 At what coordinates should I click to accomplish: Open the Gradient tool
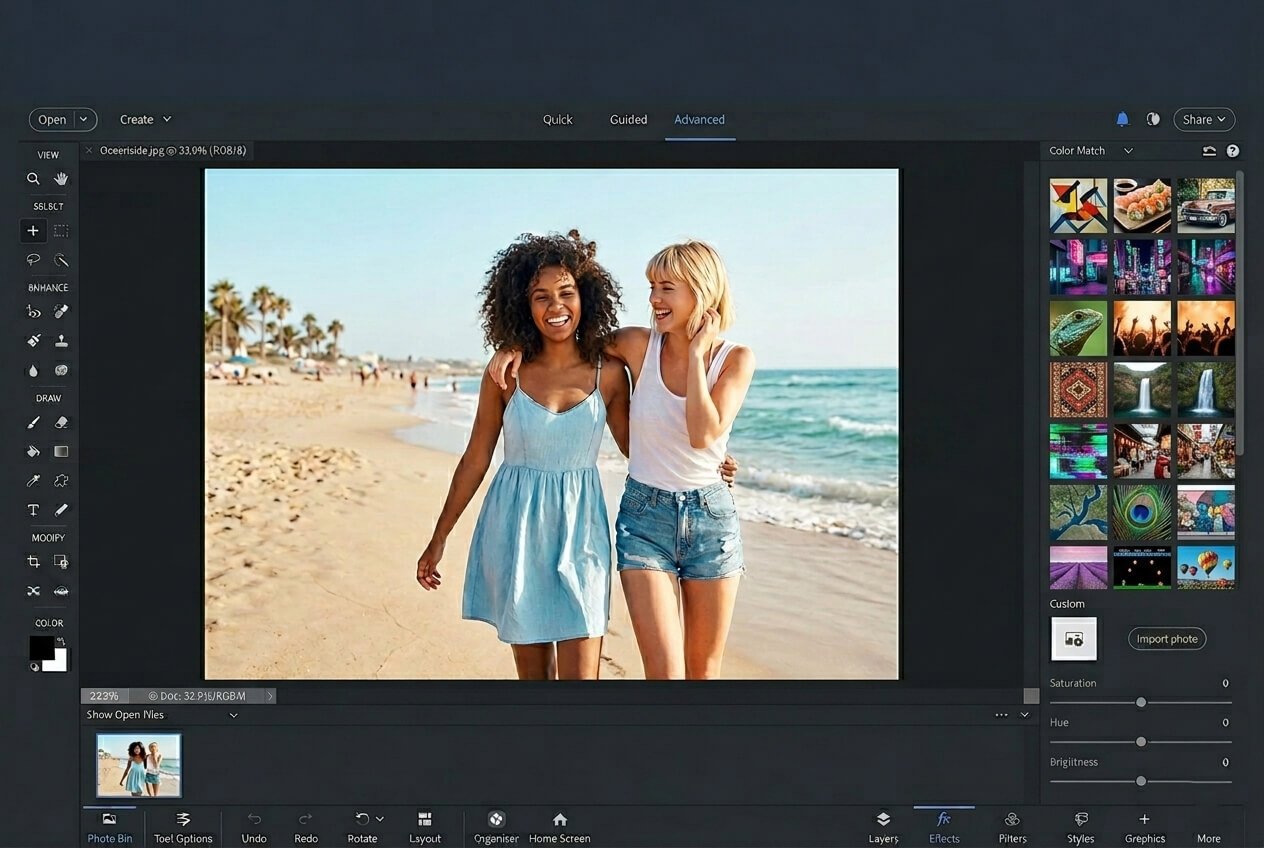tap(61, 451)
